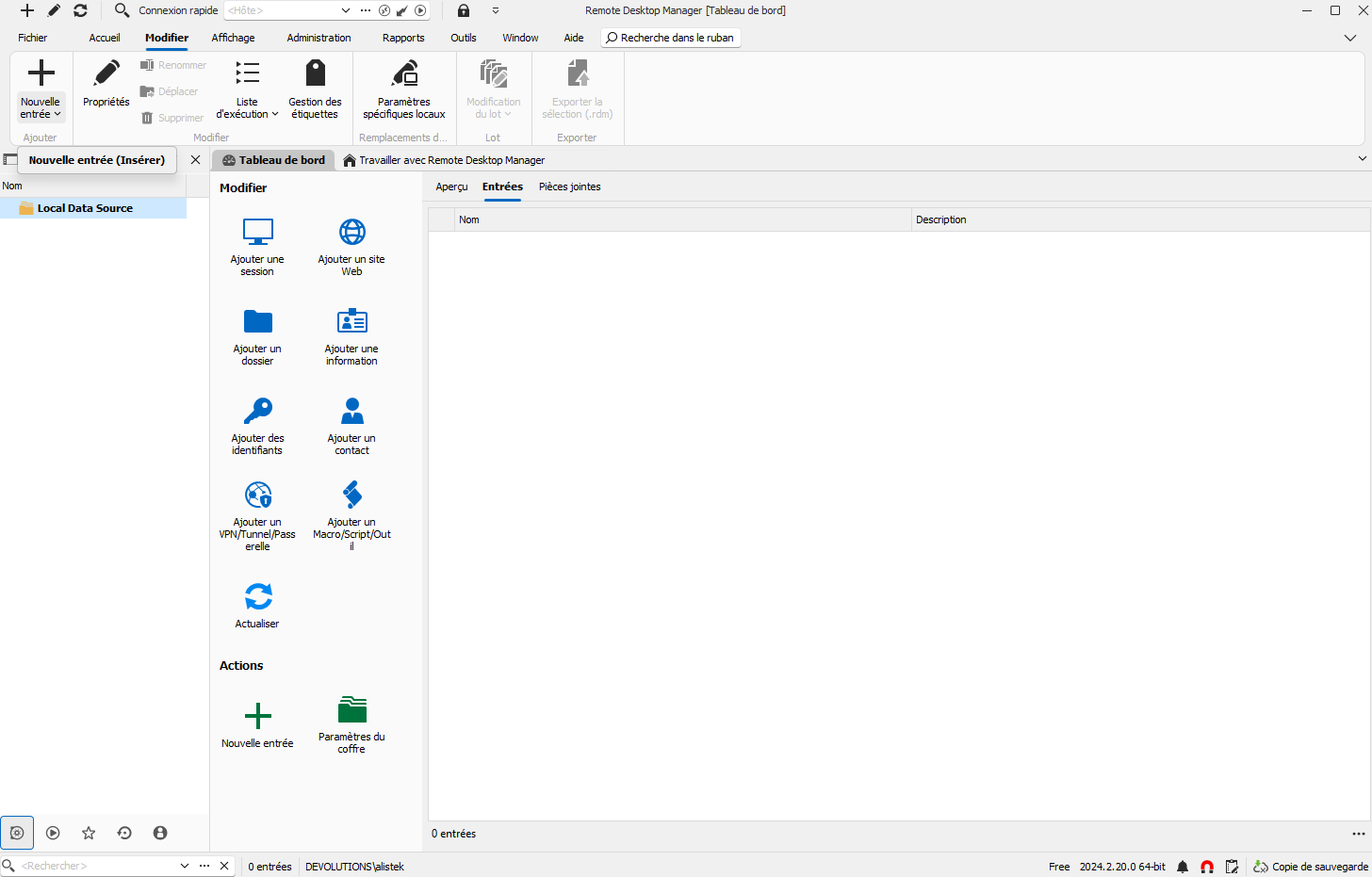
Task: Sort by the Nom column in entries table
Action: pos(682,219)
